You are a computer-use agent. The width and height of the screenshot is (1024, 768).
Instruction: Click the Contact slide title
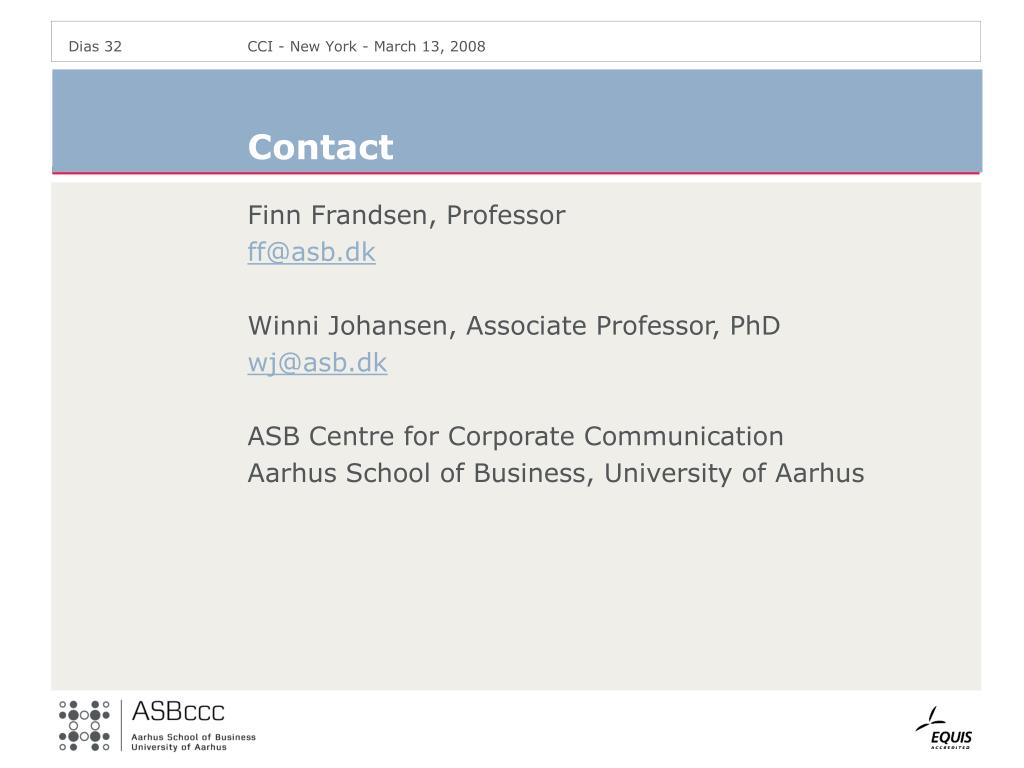coord(321,147)
